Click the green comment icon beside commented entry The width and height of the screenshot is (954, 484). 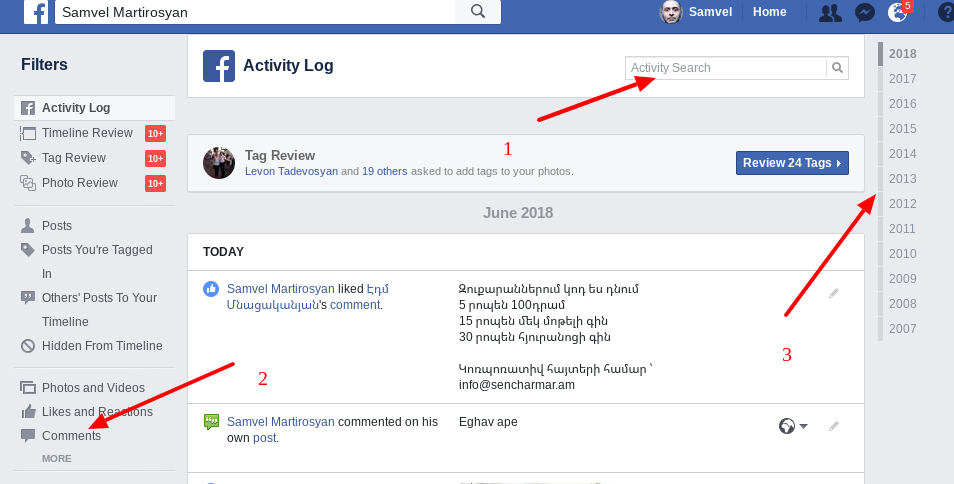click(211, 421)
